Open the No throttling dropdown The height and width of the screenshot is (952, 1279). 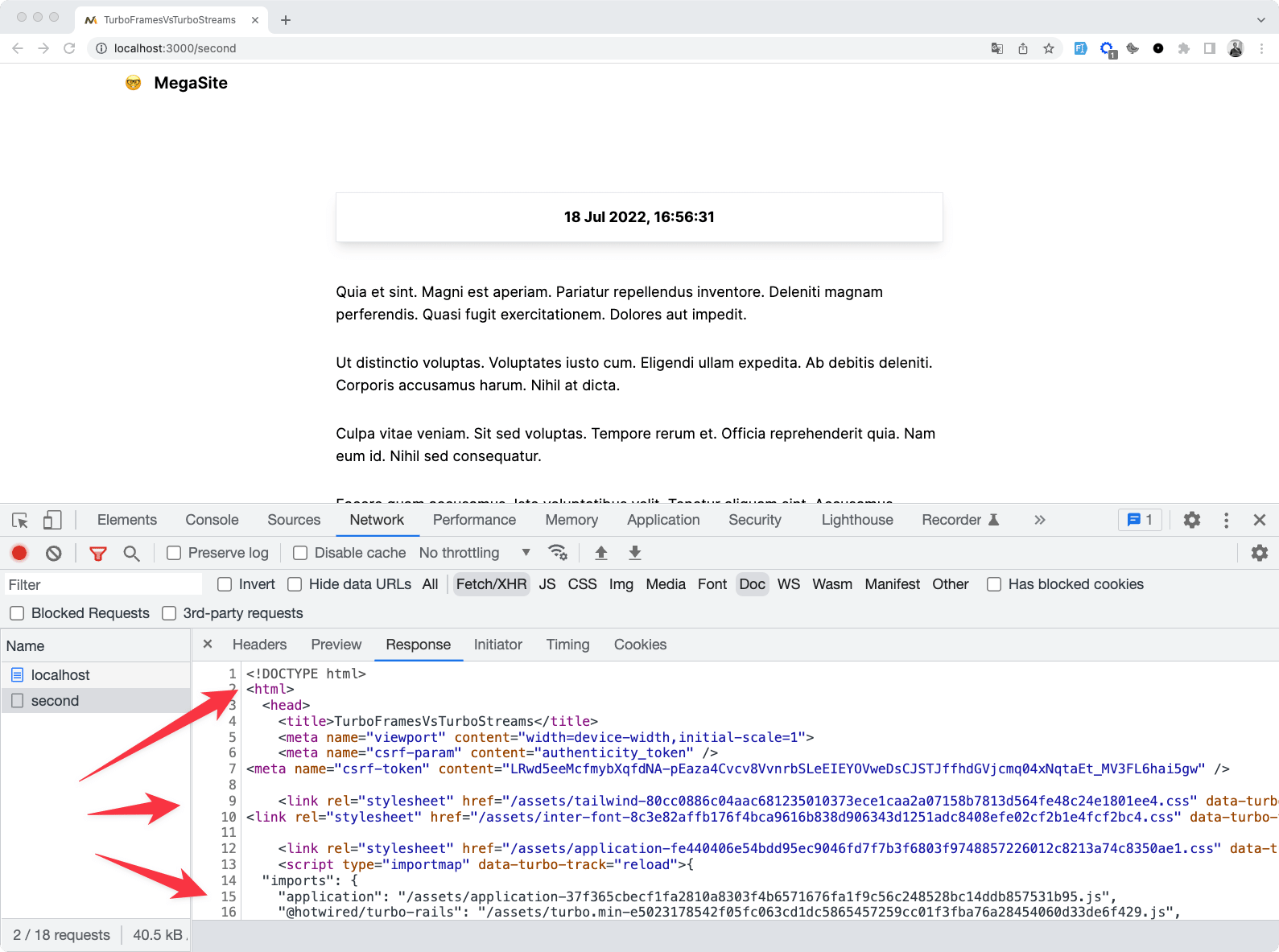pos(474,553)
